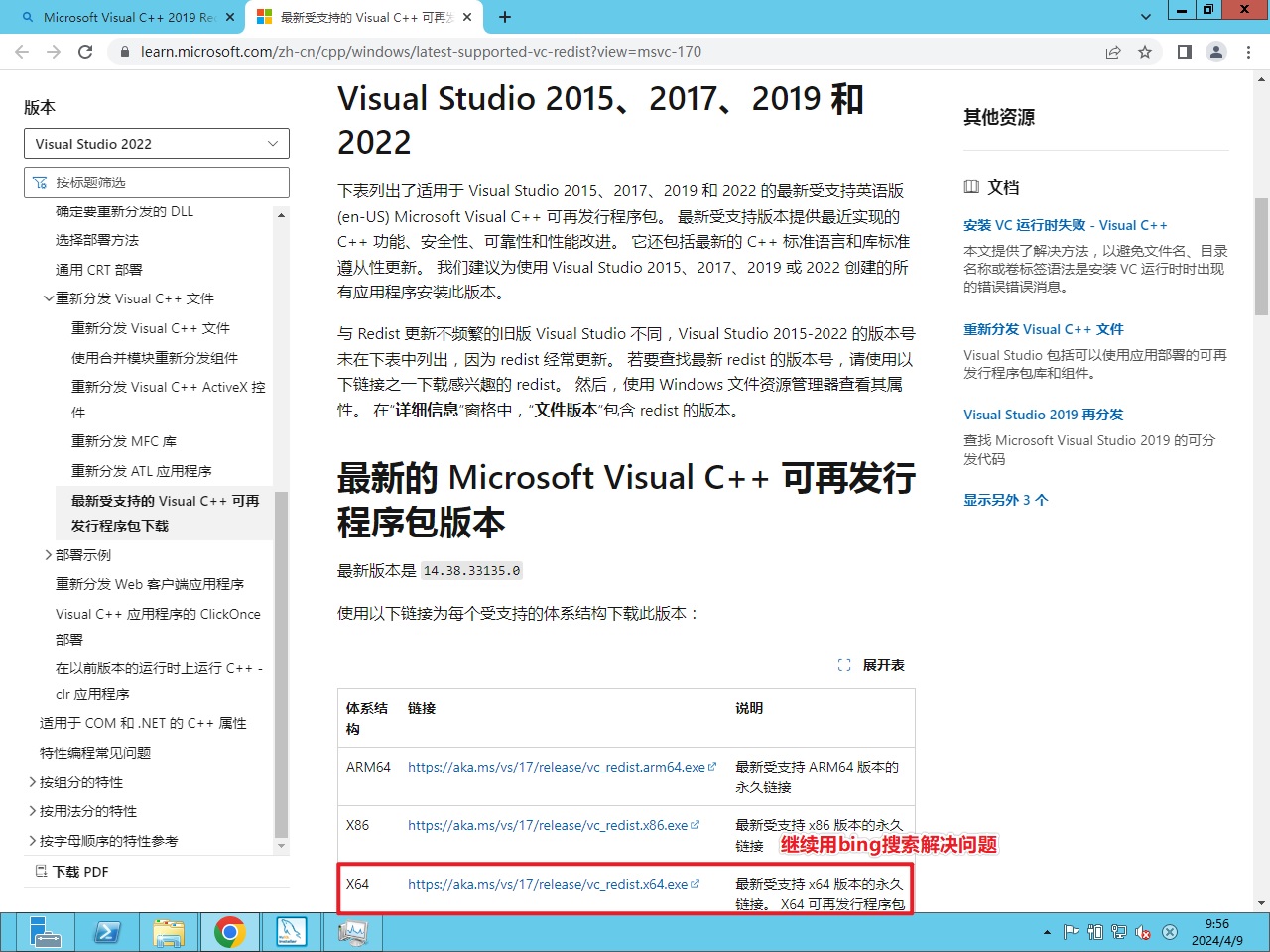Download the docs via 下载 PDF

pyautogui.click(x=72, y=872)
